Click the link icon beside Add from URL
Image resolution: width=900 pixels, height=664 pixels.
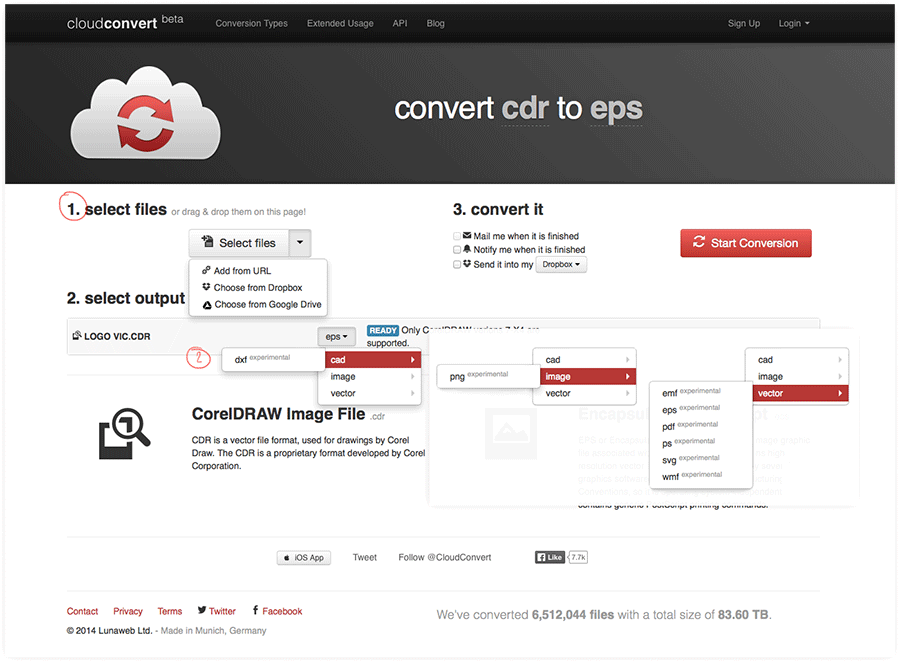tap(206, 270)
